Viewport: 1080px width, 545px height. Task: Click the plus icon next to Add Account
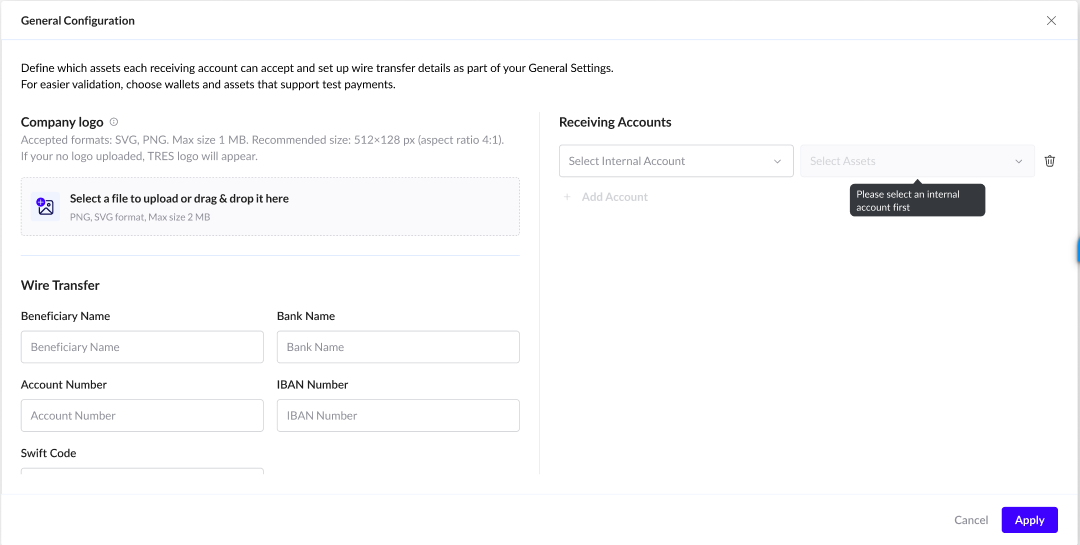click(567, 197)
